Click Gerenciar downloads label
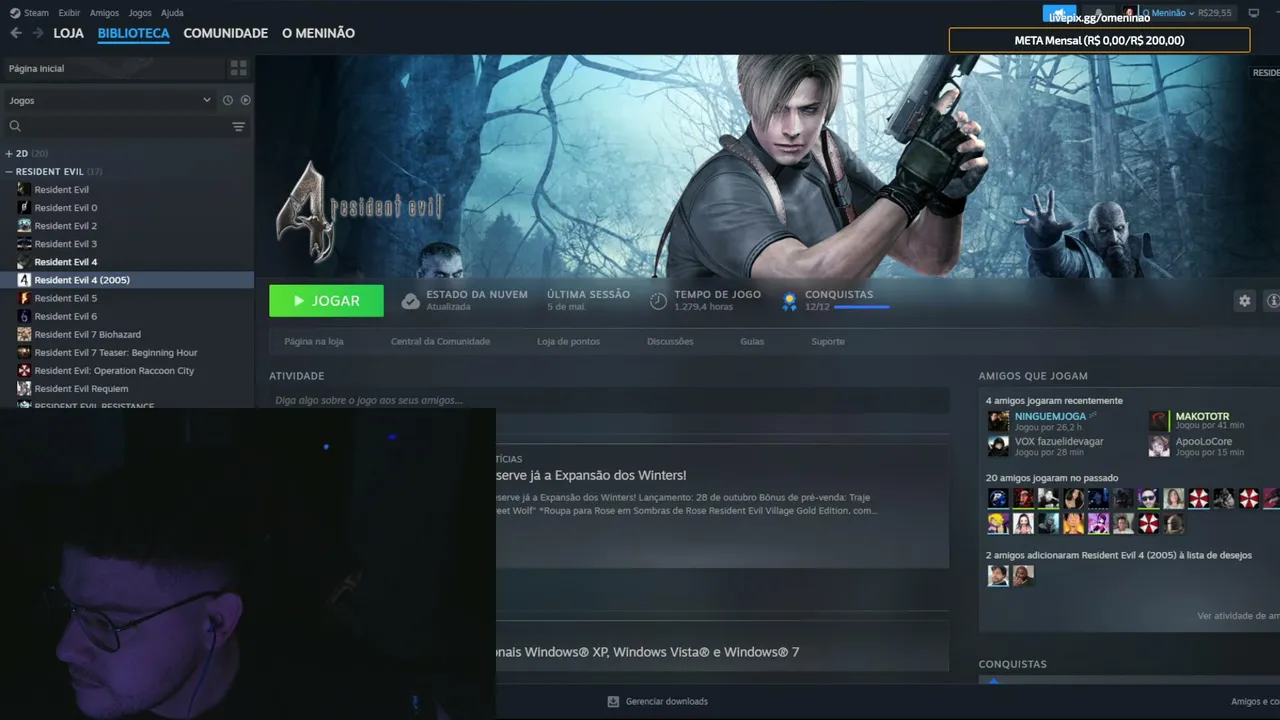 (666, 702)
